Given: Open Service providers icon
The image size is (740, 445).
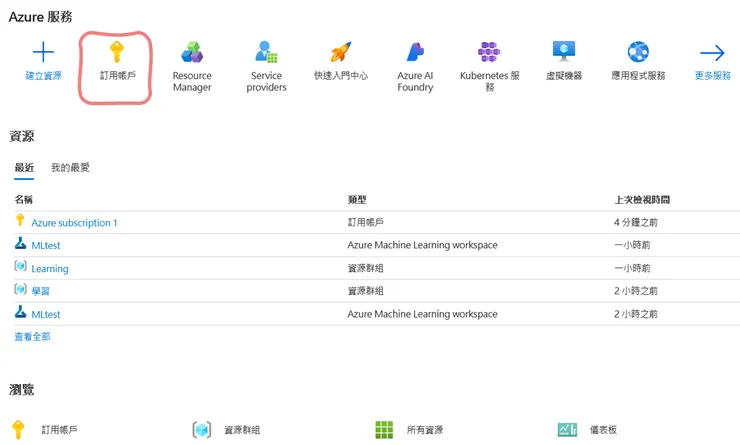Looking at the screenshot, I should (x=266, y=52).
